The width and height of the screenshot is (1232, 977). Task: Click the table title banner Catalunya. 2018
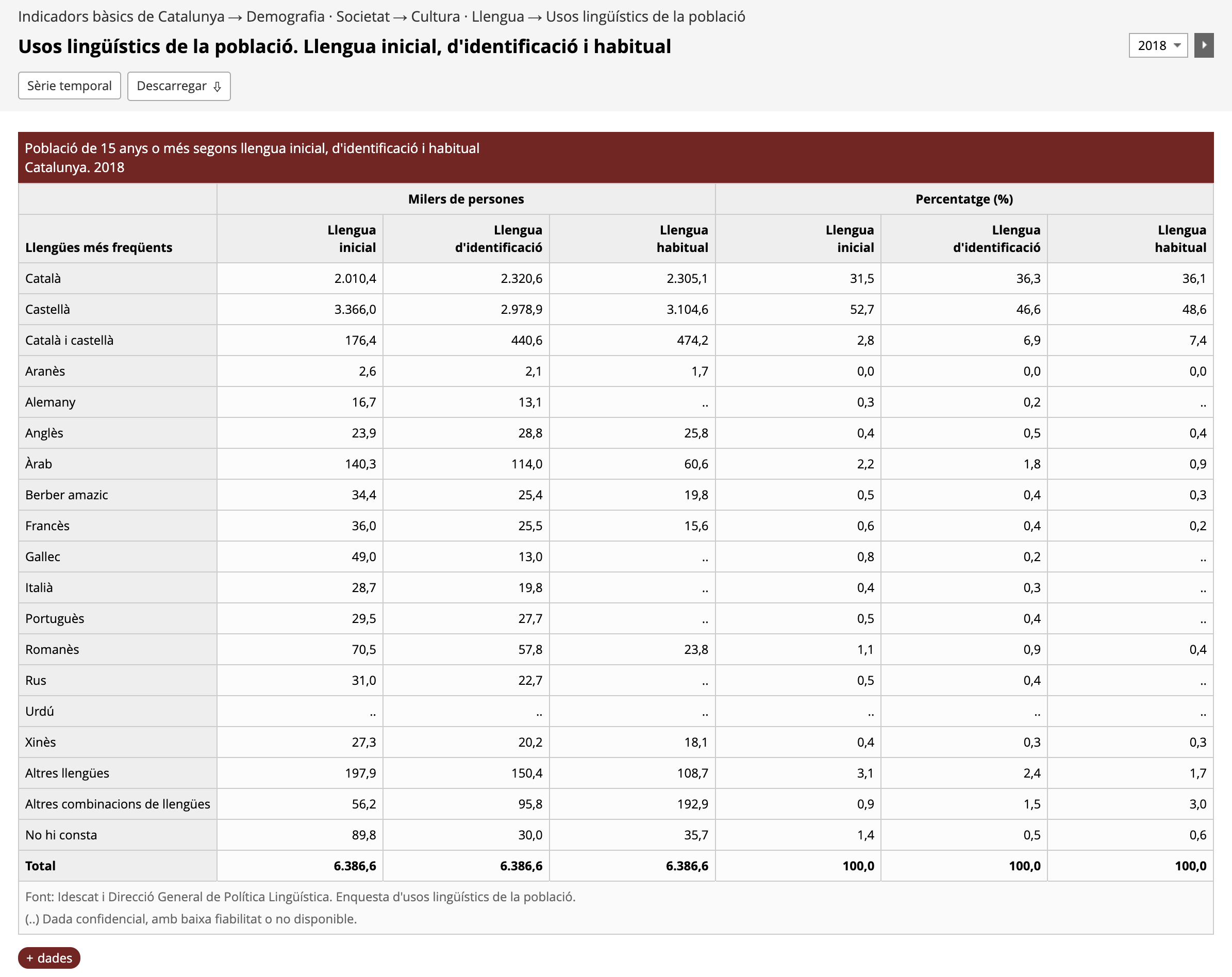74,167
